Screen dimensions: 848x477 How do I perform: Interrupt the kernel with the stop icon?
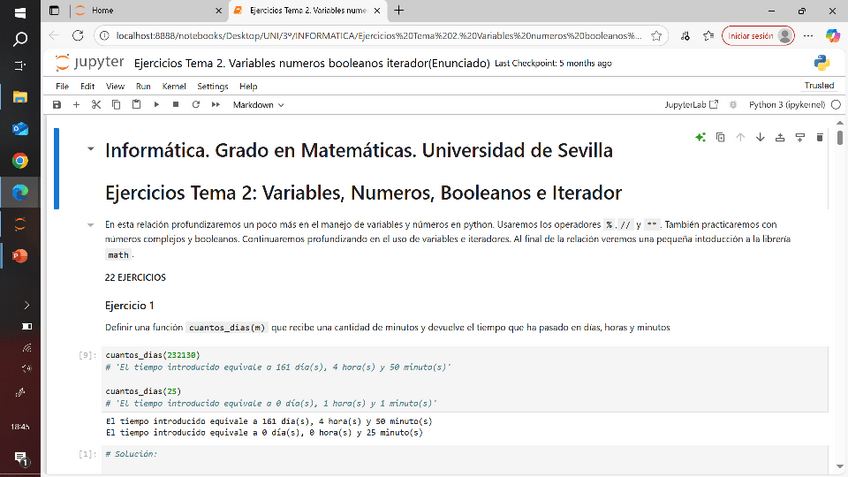click(x=175, y=104)
